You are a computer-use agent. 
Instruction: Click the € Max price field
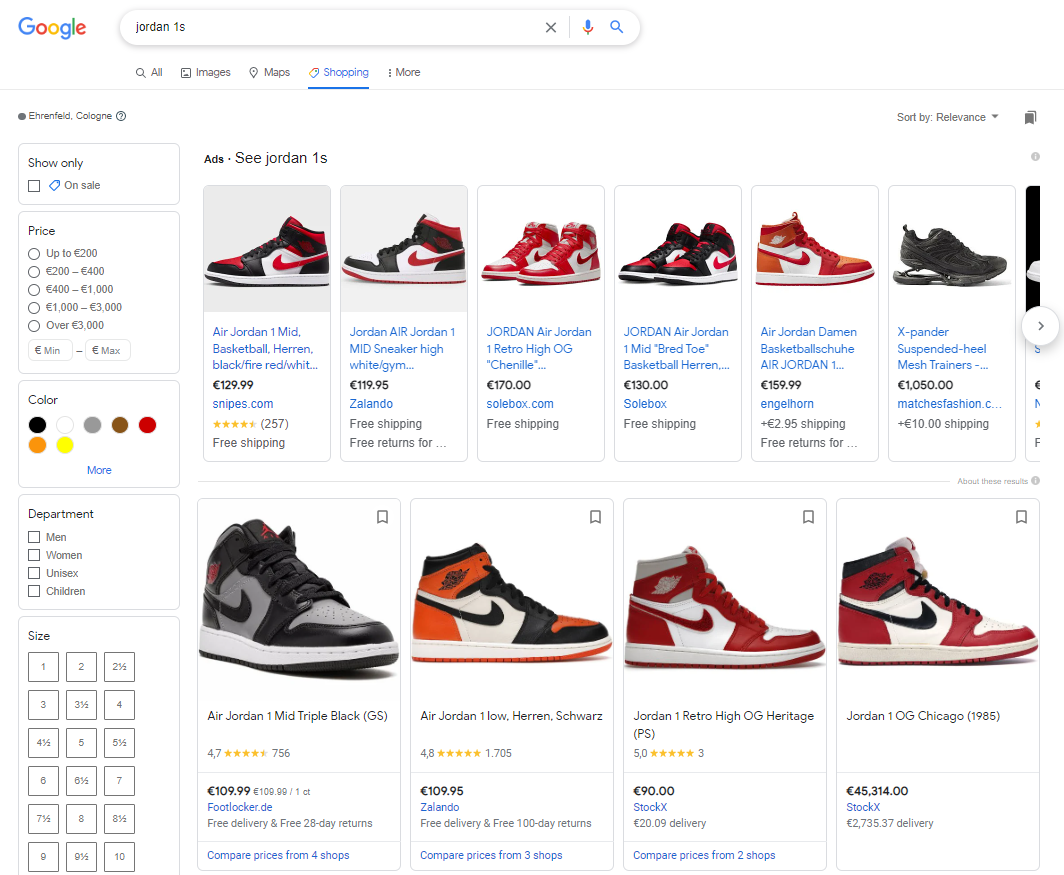(x=108, y=350)
